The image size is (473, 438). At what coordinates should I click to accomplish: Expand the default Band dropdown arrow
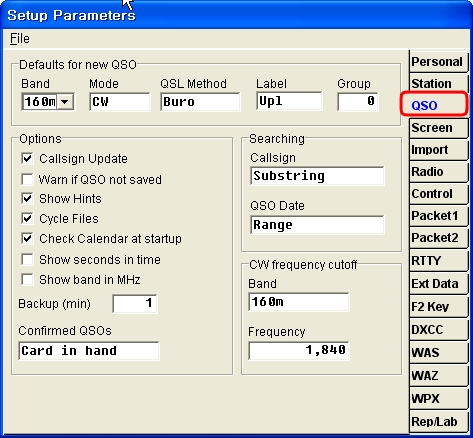[x=65, y=102]
